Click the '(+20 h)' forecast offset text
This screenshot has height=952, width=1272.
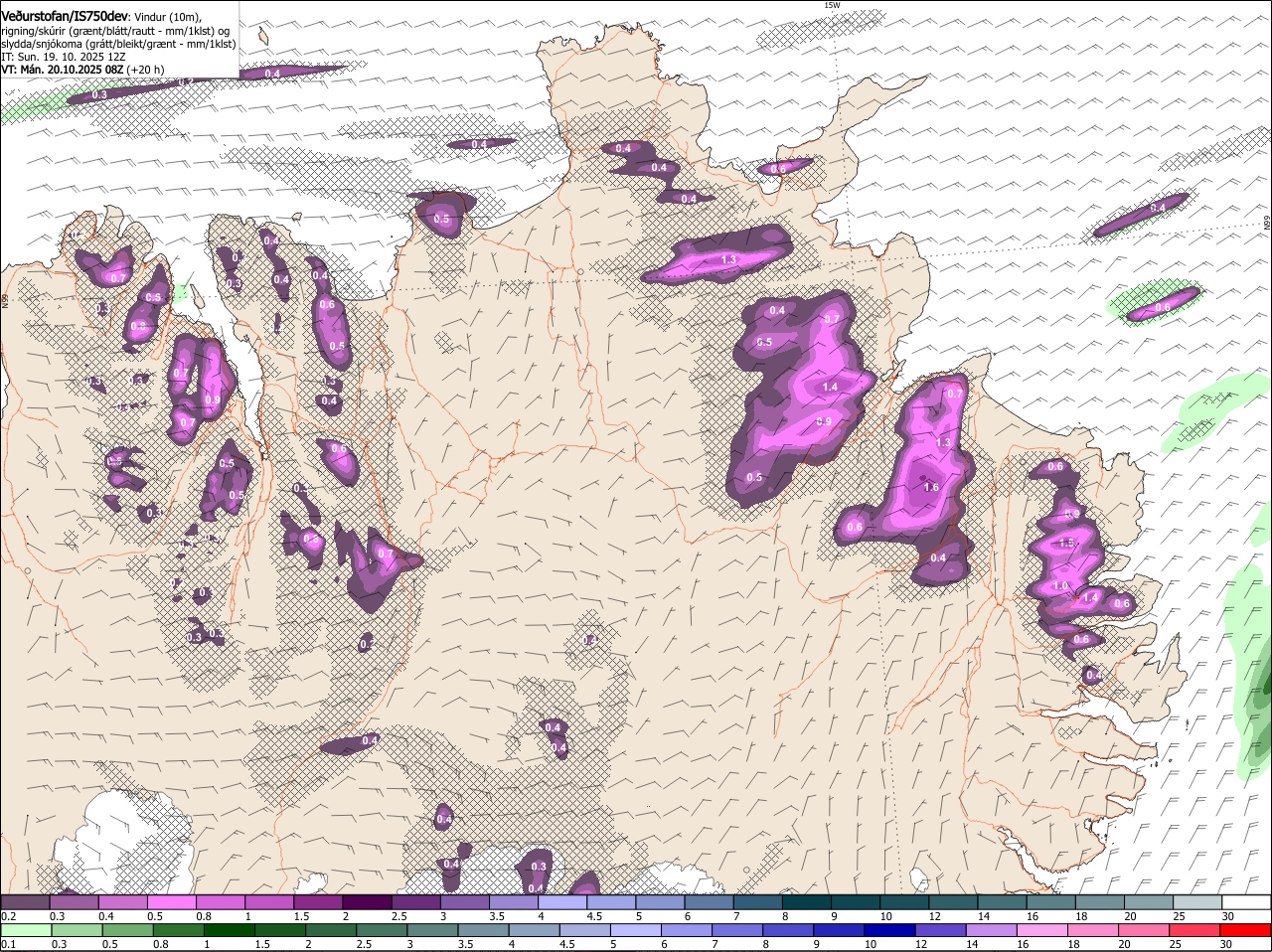(x=146, y=70)
